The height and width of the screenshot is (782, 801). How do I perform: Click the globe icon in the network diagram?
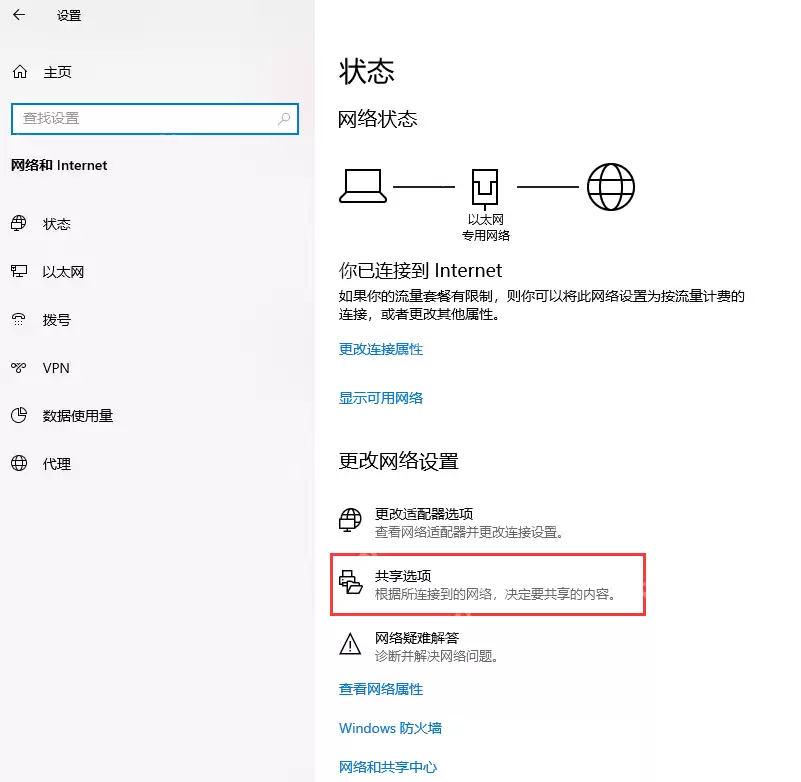(610, 186)
